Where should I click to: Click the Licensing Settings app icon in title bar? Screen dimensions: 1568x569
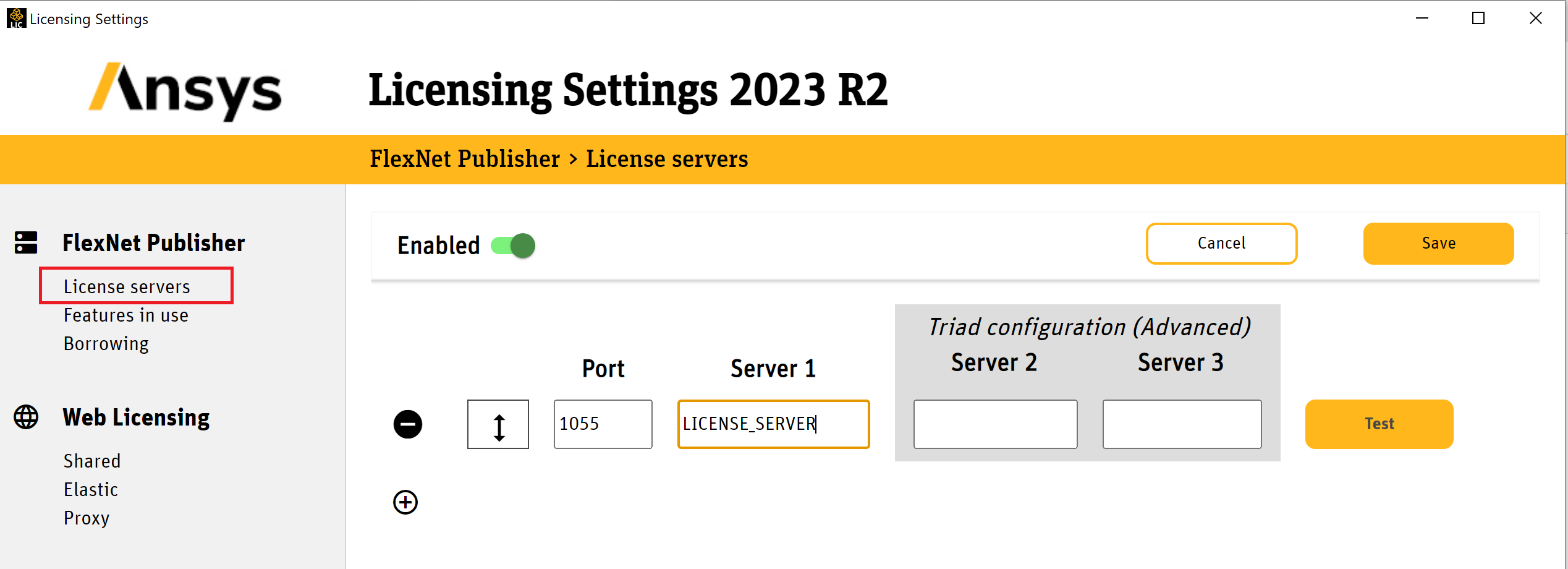point(16,18)
